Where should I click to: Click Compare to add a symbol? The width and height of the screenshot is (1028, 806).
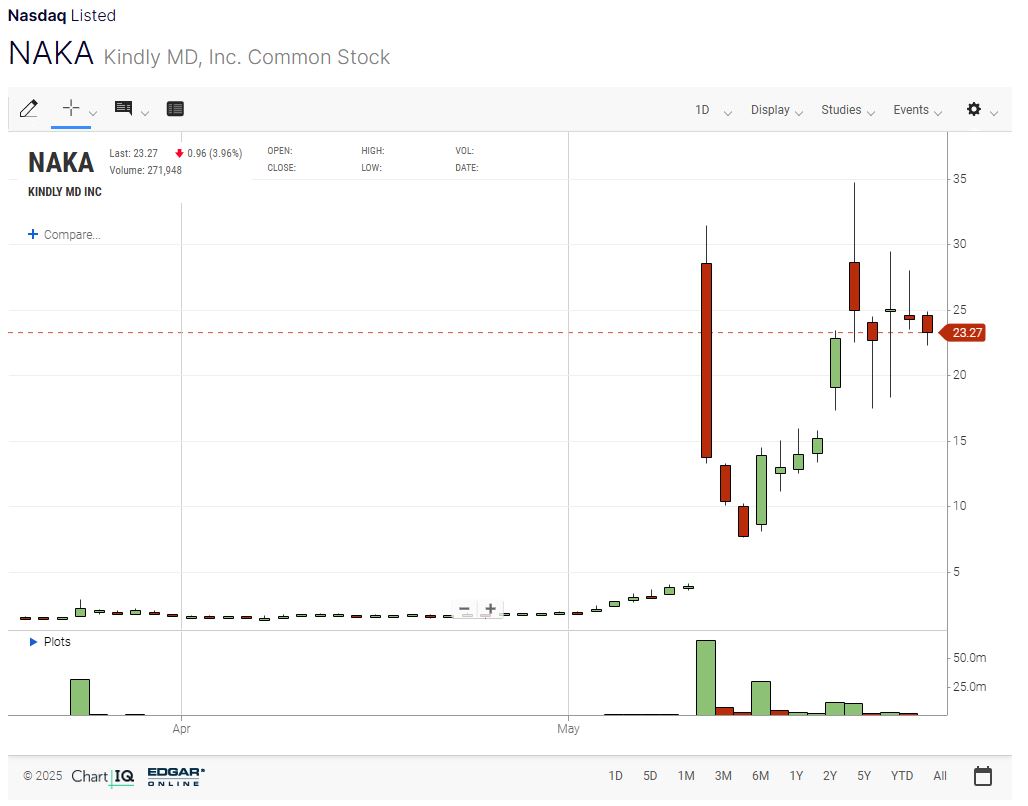pyautogui.click(x=64, y=235)
